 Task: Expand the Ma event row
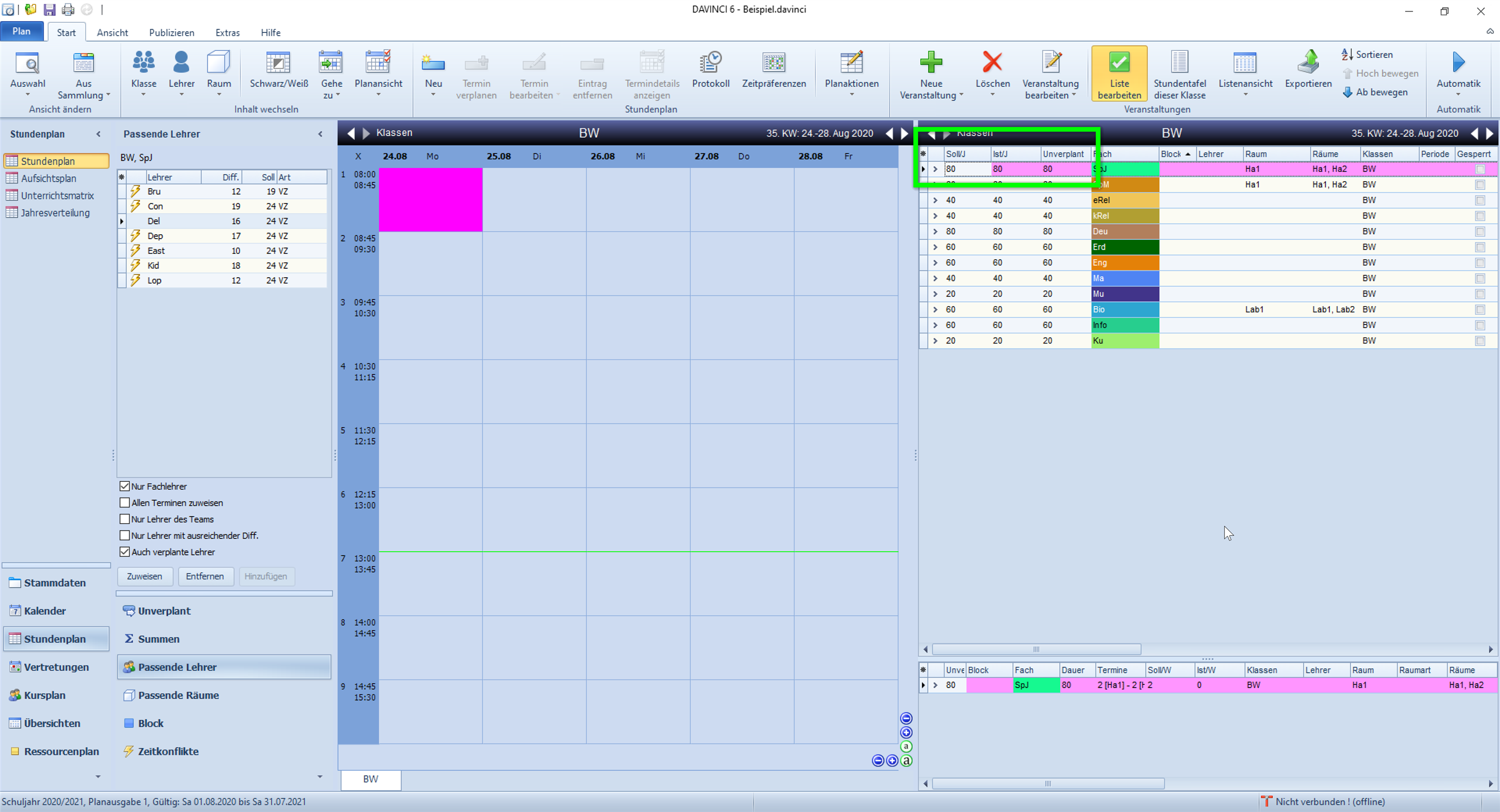coord(935,279)
